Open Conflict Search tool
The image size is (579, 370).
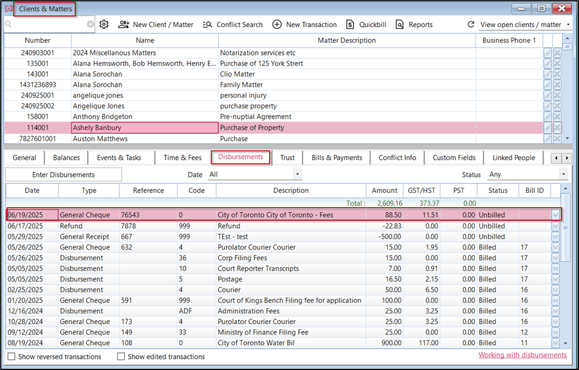click(x=233, y=24)
